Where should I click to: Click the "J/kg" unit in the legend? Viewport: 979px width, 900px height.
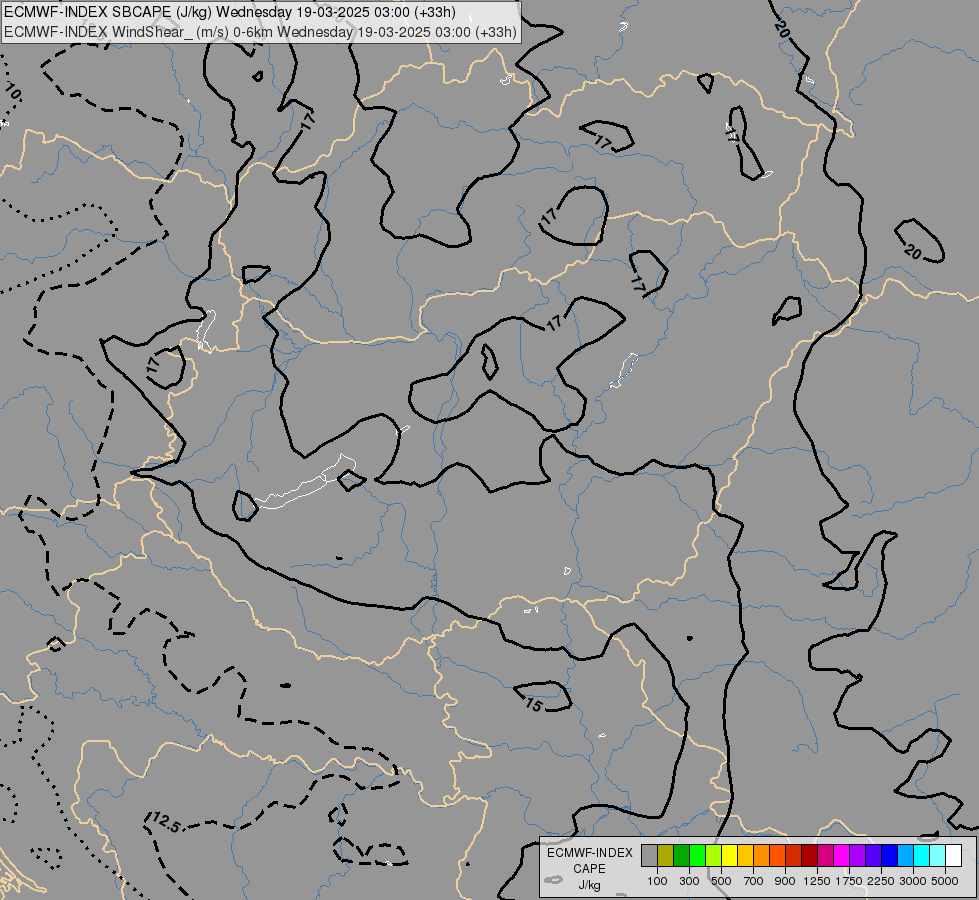(x=589, y=885)
